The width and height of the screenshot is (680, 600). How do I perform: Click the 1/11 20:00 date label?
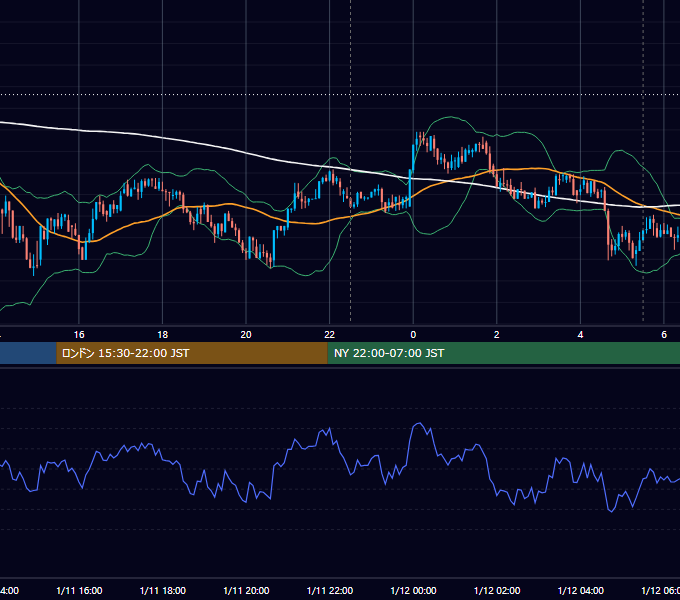point(246,590)
